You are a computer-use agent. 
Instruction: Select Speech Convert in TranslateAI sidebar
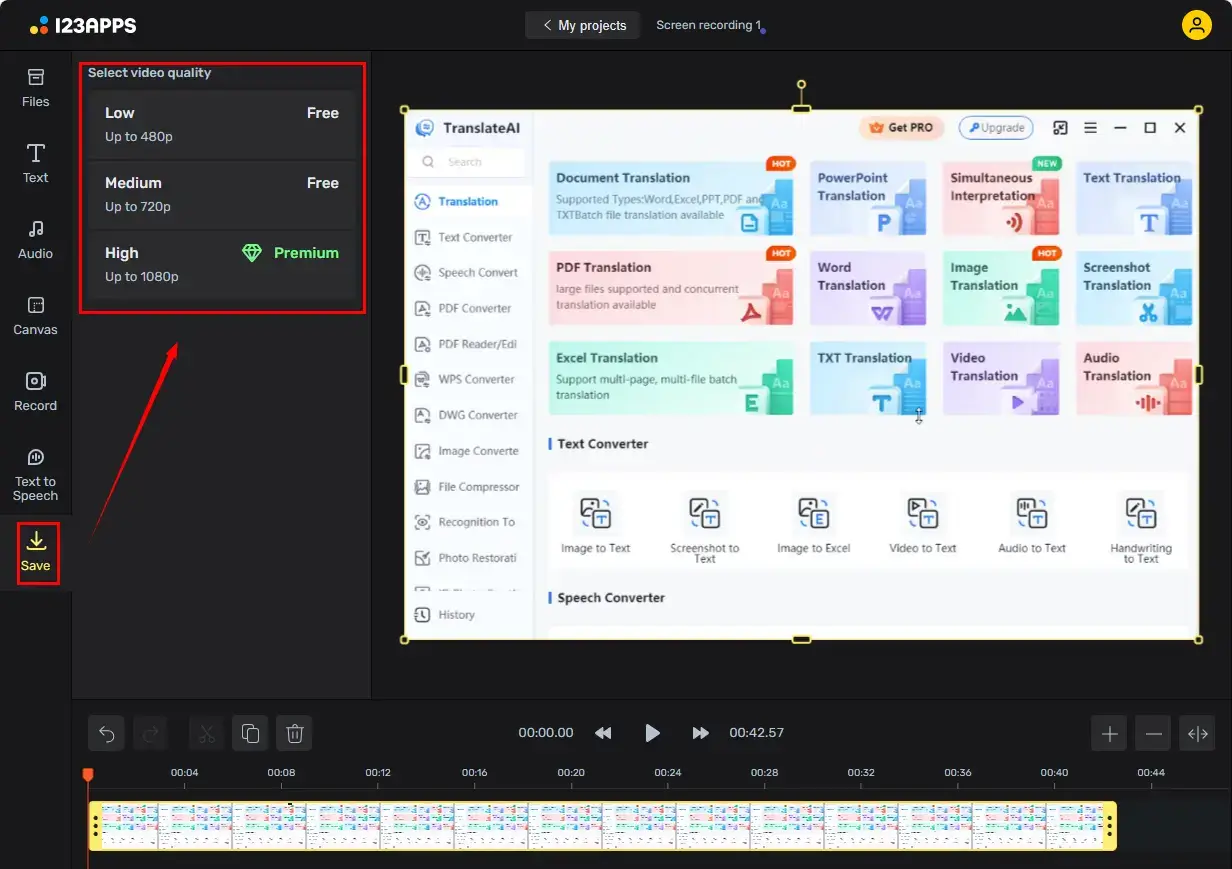(x=467, y=272)
